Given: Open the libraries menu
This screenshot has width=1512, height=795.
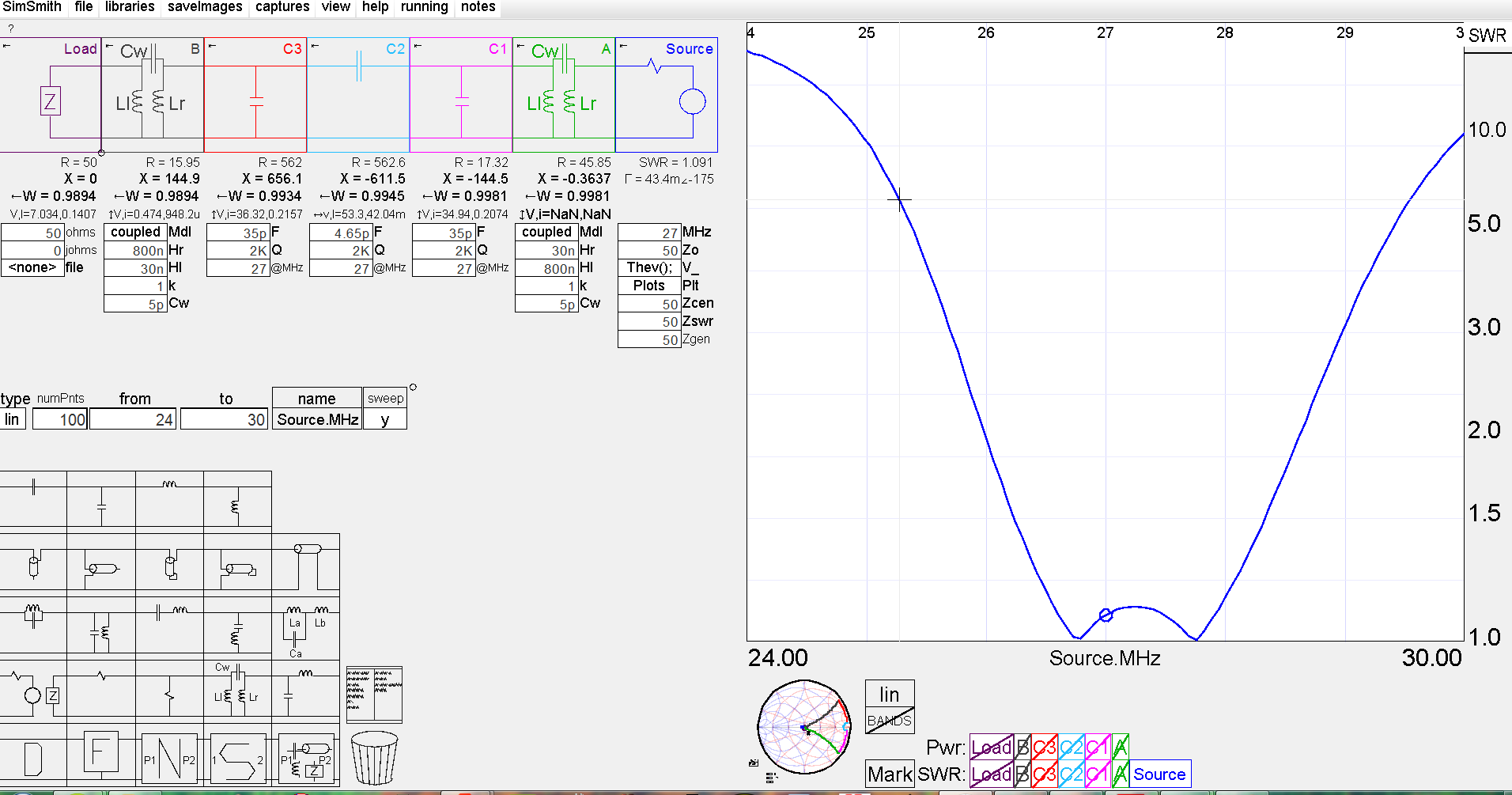Looking at the screenshot, I should point(130,7).
